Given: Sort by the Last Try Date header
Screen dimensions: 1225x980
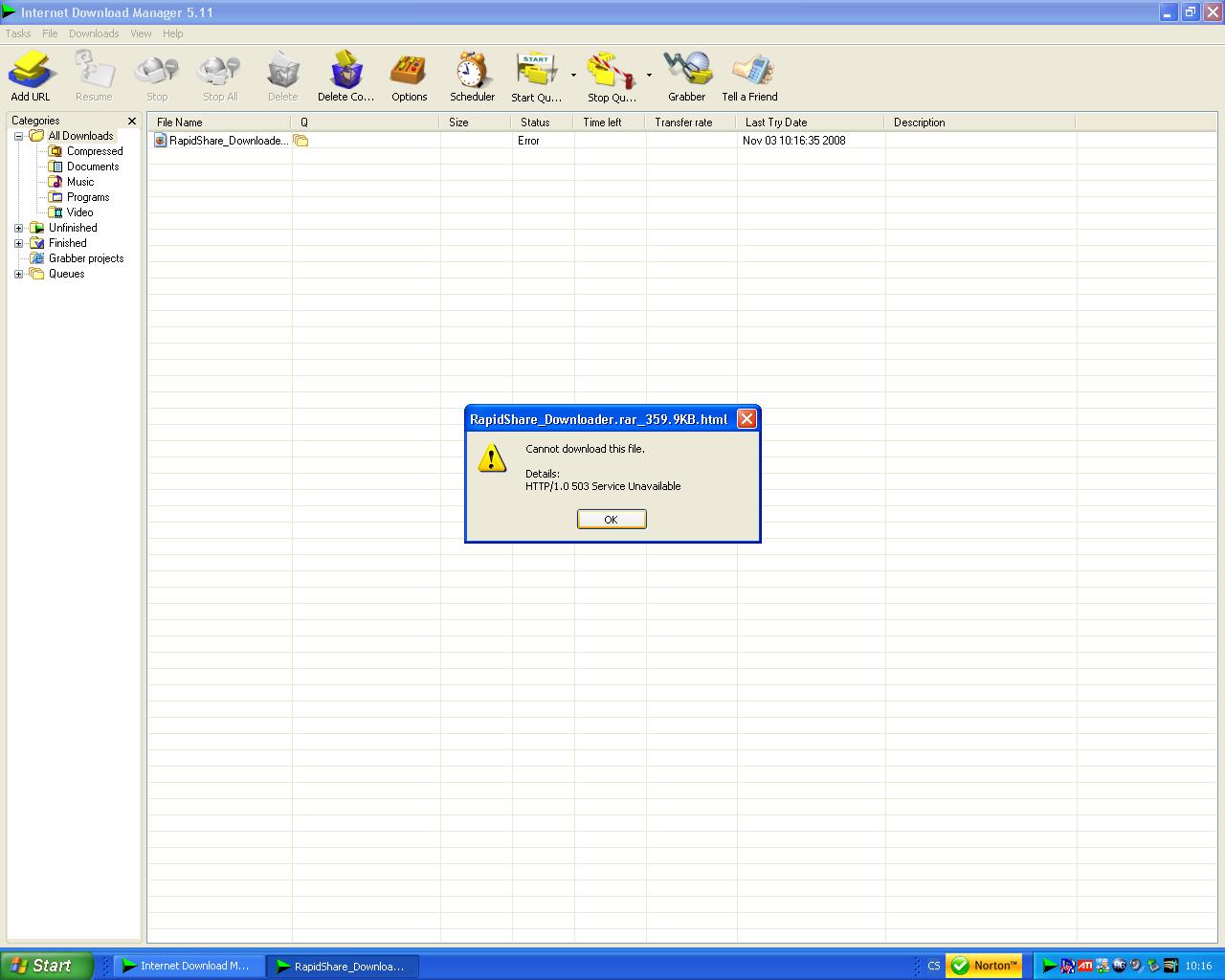Looking at the screenshot, I should [811, 122].
